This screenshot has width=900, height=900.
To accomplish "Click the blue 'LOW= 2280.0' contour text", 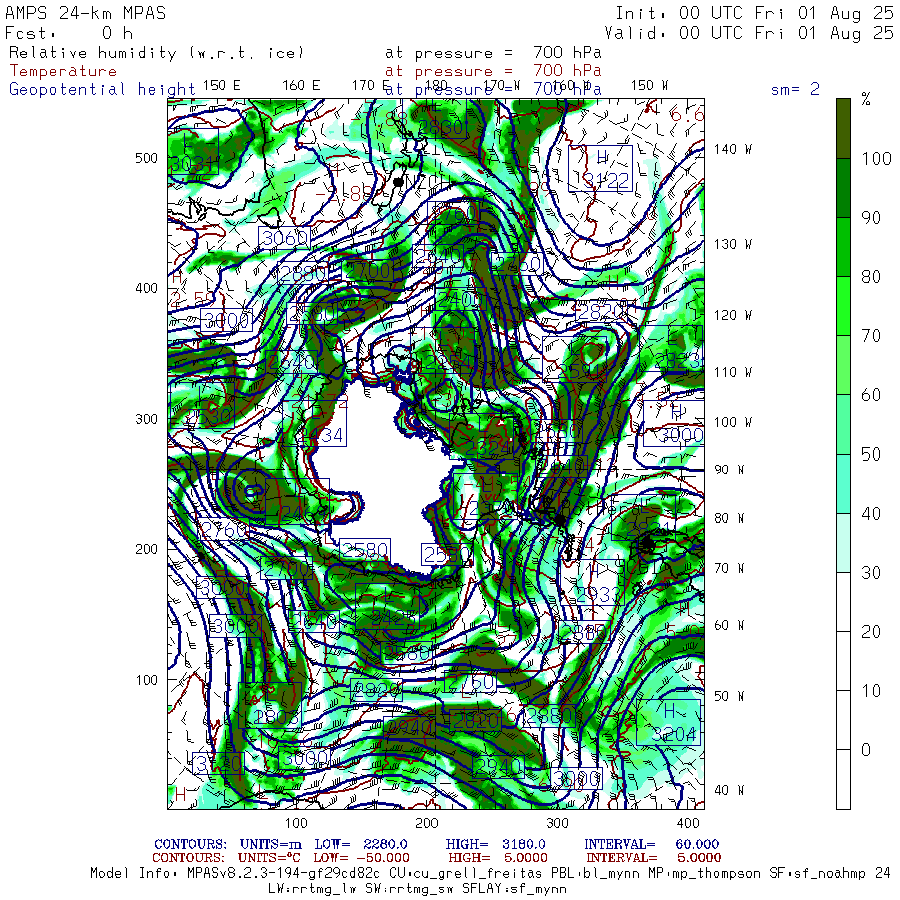I will [x=361, y=844].
